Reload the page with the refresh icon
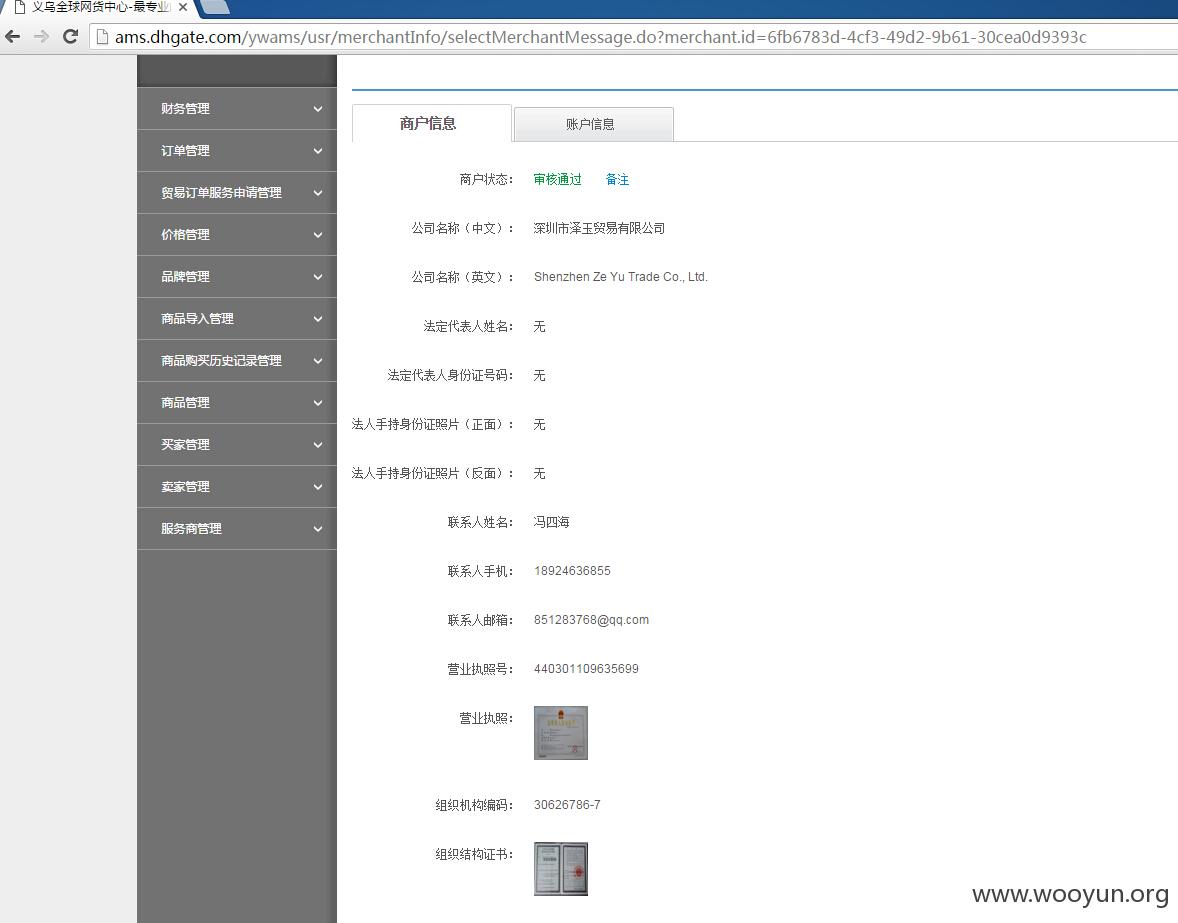Screen dimensions: 1178x923 click(71, 36)
